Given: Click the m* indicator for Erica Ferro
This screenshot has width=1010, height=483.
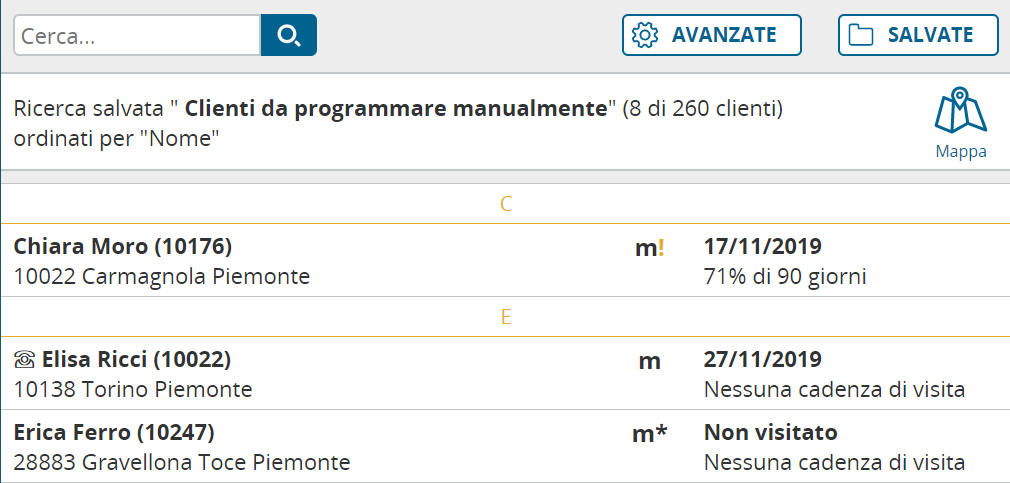Looking at the screenshot, I should 650,434.
